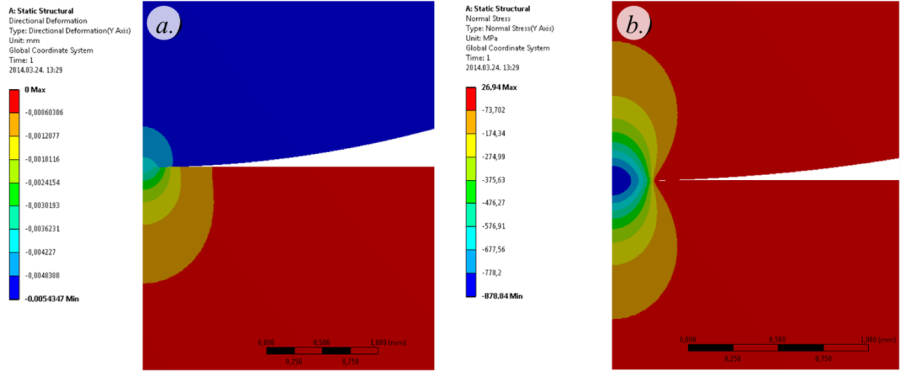Click the scale bar in deformation plot

[322, 350]
